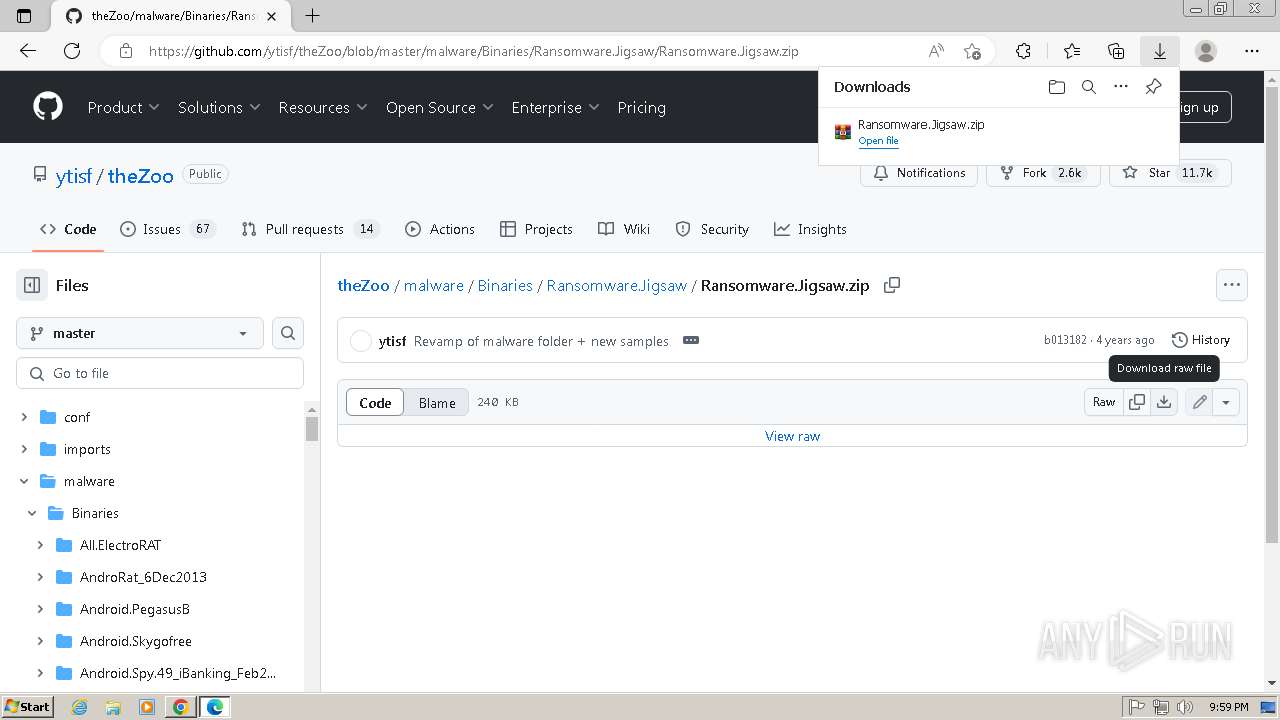
Task: Click the Chrome taskbar icon
Action: click(181, 707)
